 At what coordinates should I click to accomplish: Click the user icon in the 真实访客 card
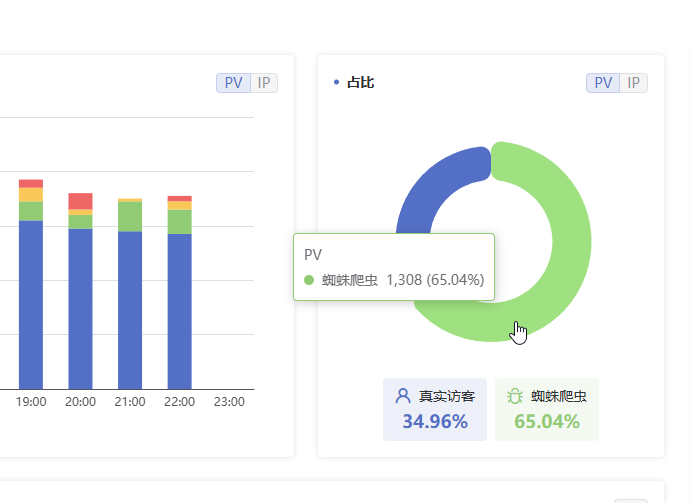(x=403, y=396)
